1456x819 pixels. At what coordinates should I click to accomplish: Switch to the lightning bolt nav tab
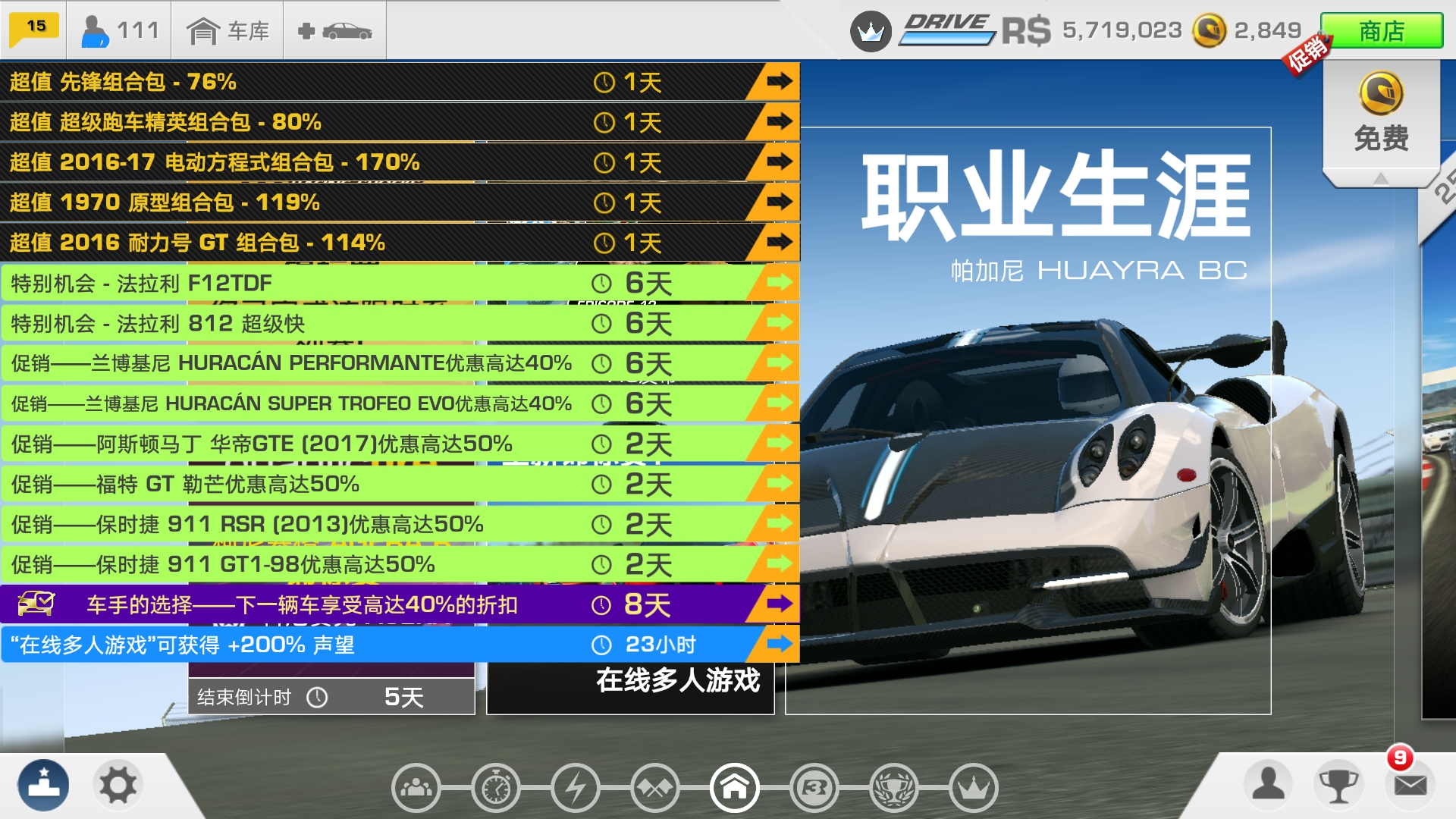point(576,788)
